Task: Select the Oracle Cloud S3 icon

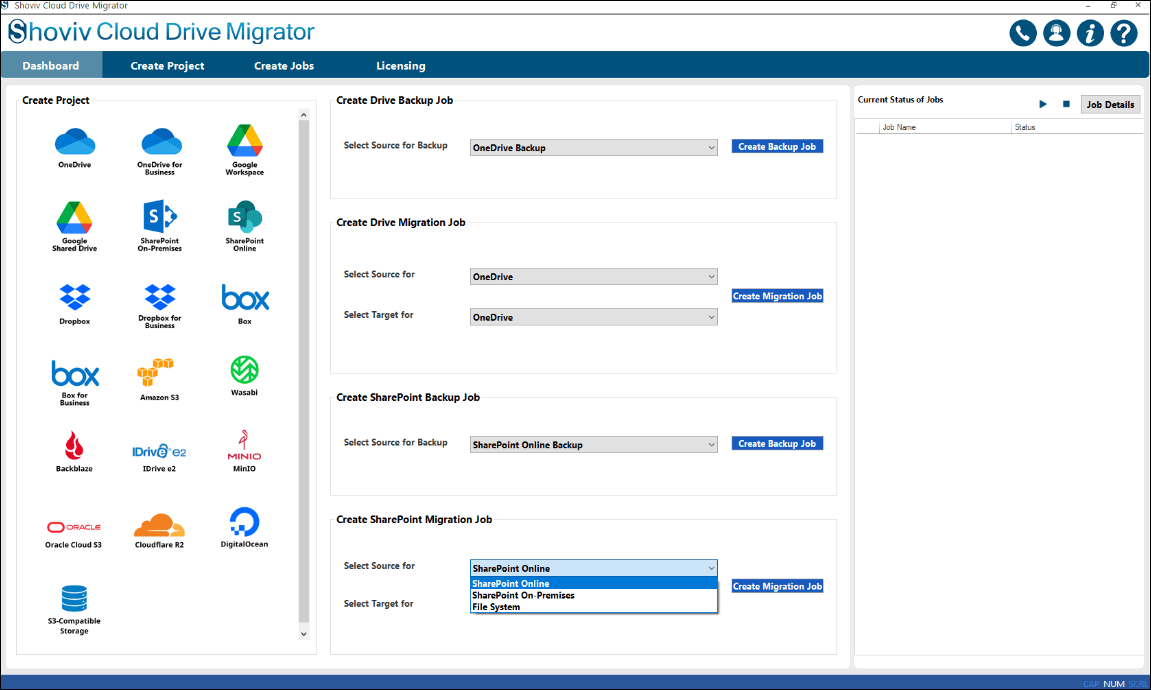Action: (x=73, y=527)
